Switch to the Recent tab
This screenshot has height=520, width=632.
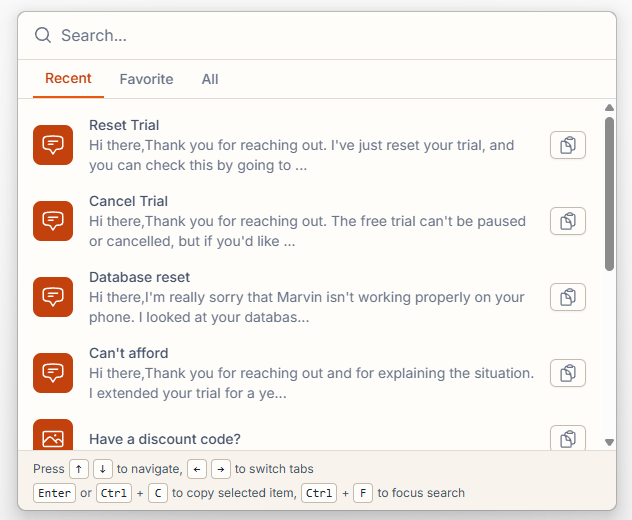tap(68, 79)
